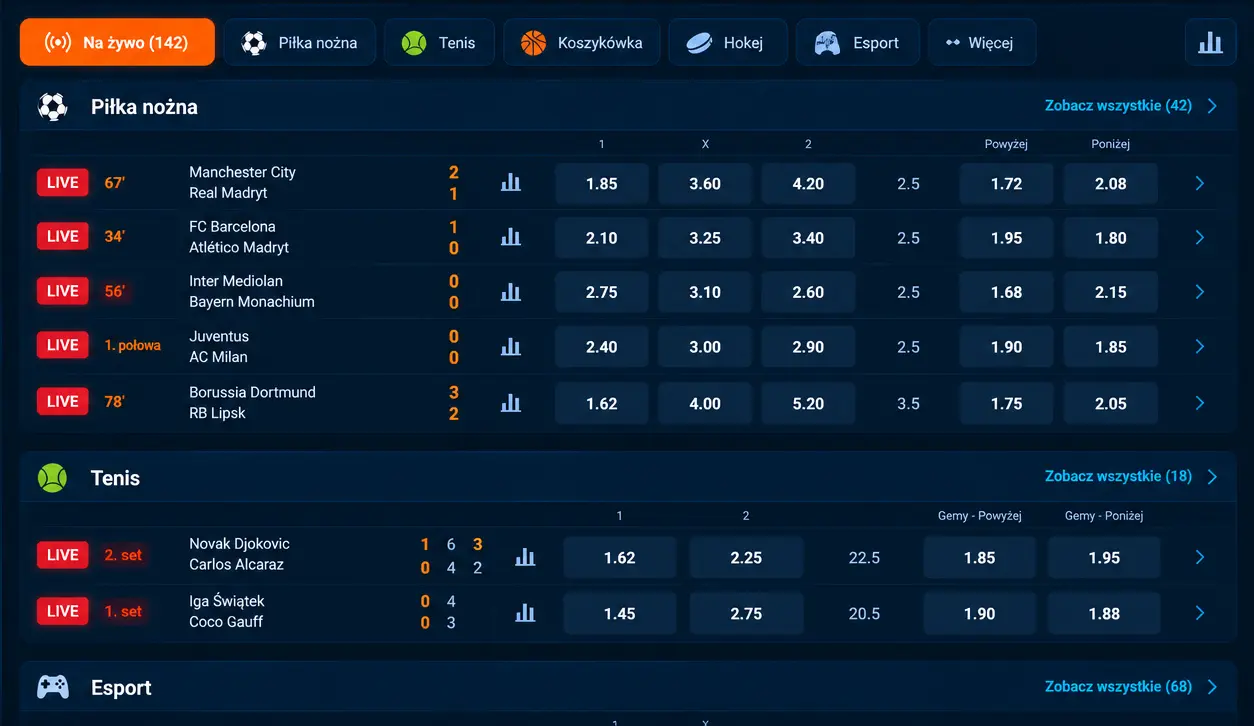The width and height of the screenshot is (1254, 726).
Task: Click the tennis ball icon in Tenis header
Action: 53,478
